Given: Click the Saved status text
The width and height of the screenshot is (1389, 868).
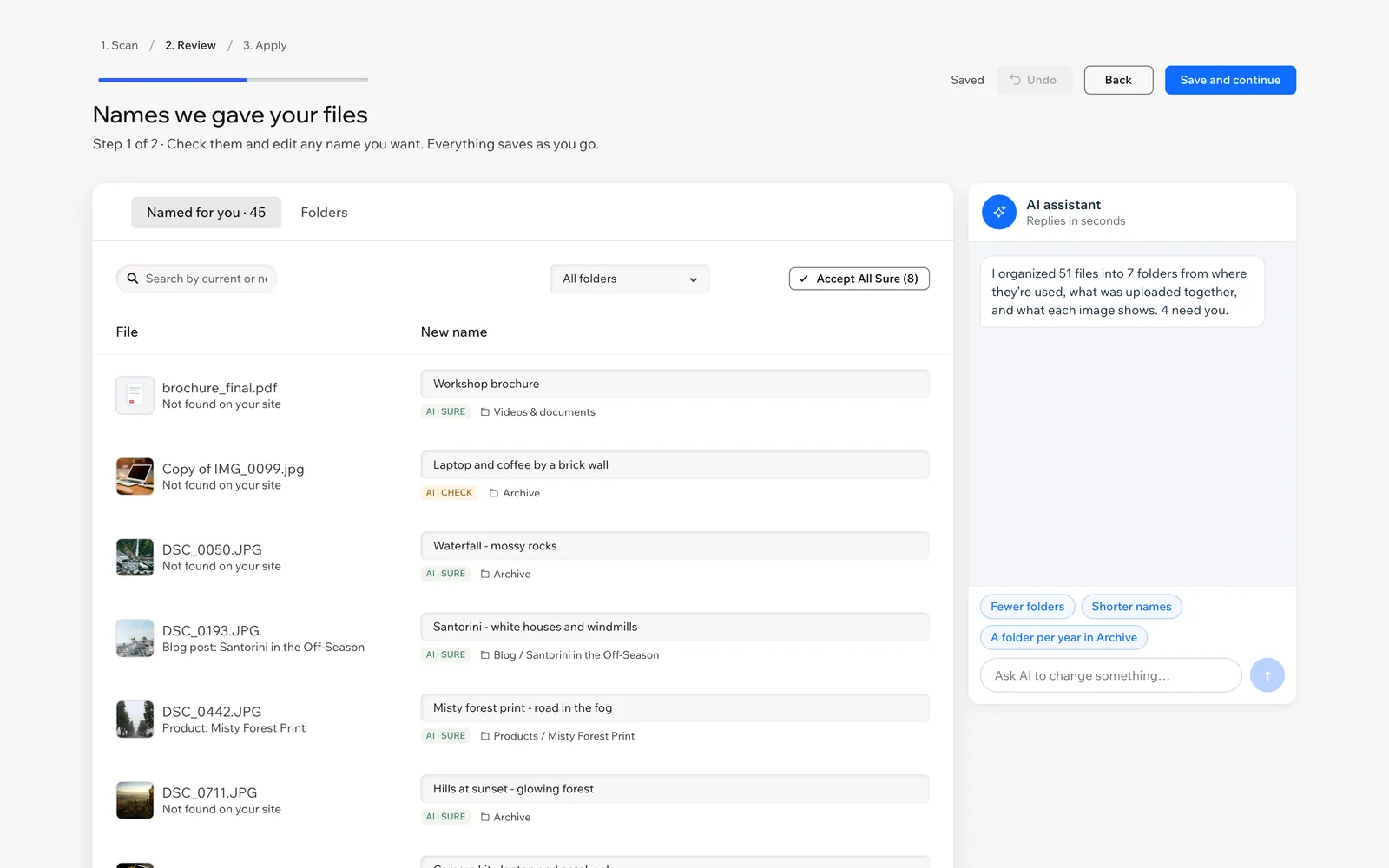Looking at the screenshot, I should (967, 80).
